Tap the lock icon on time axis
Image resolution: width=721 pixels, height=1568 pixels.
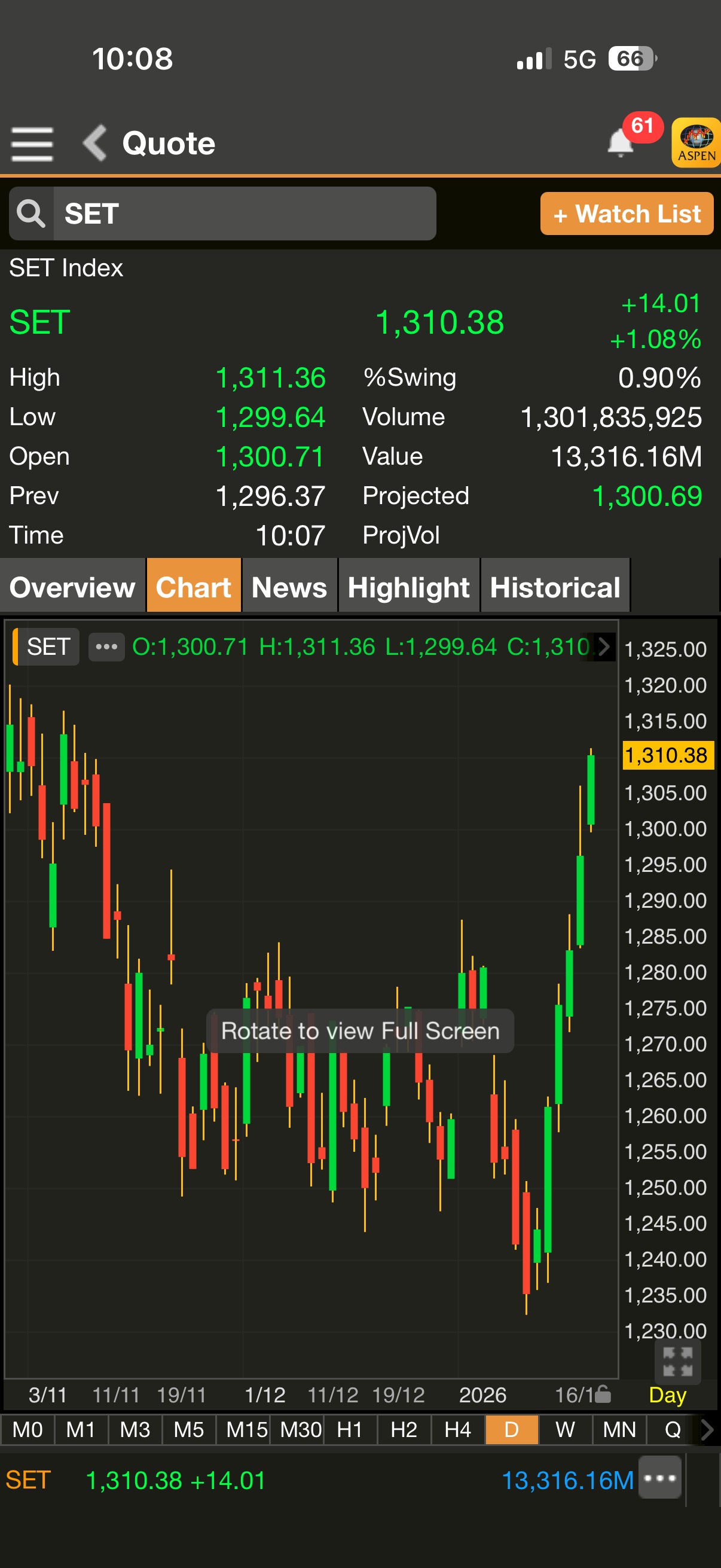tap(603, 1394)
